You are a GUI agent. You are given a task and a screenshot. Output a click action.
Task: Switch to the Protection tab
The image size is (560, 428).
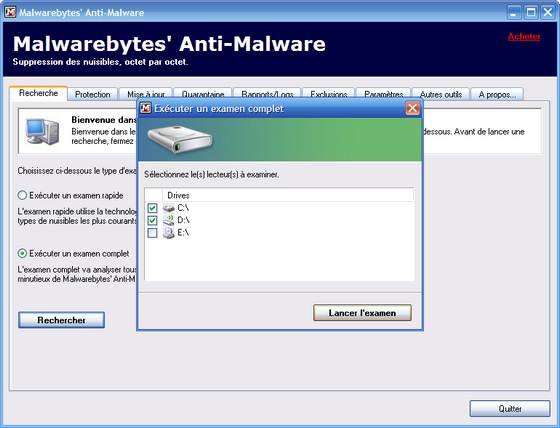tap(92, 95)
